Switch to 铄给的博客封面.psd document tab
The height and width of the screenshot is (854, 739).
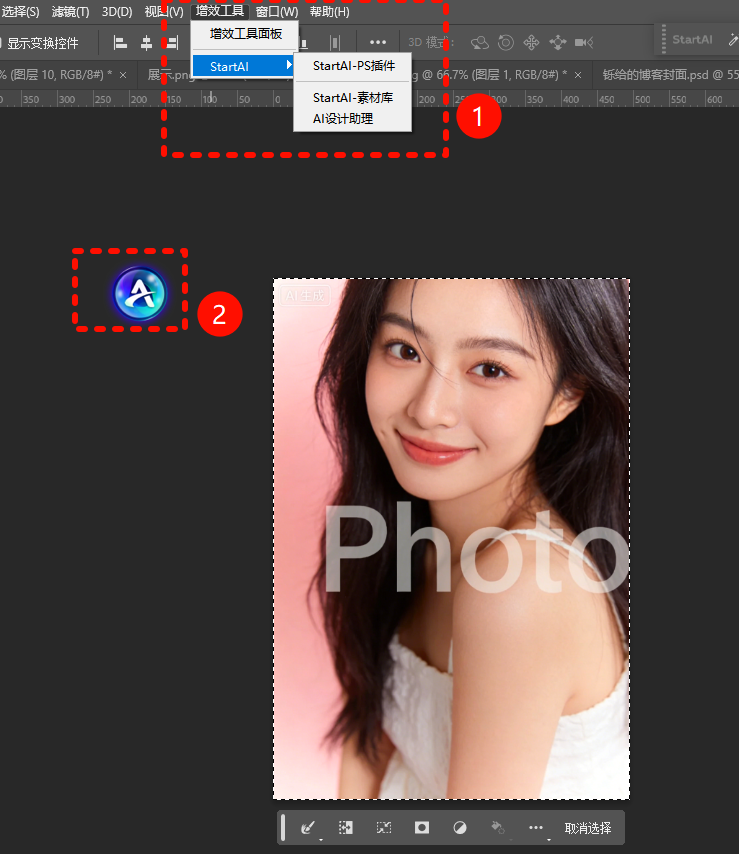pos(662,74)
